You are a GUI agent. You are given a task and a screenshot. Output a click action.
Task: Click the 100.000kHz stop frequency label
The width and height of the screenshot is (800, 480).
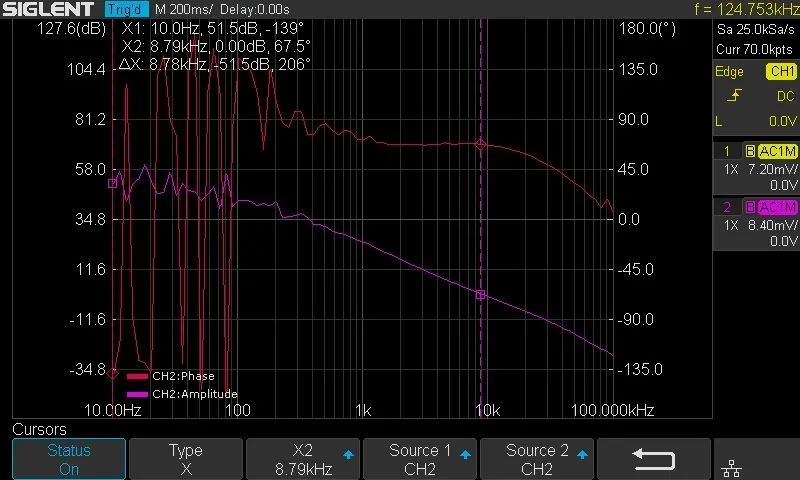pyautogui.click(x=612, y=410)
